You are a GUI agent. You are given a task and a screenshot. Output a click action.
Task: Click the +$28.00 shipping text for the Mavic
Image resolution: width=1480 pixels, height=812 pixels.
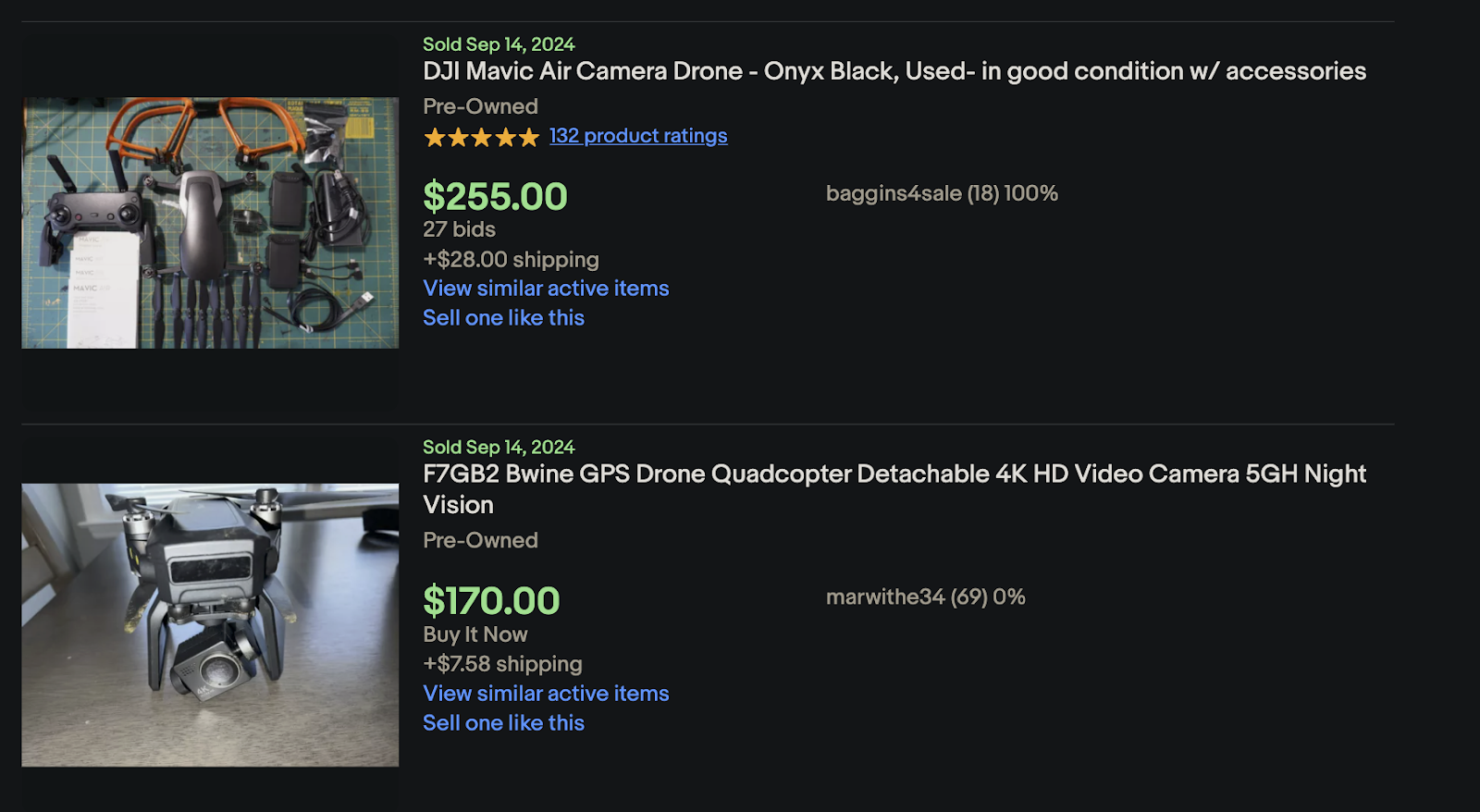510,260
